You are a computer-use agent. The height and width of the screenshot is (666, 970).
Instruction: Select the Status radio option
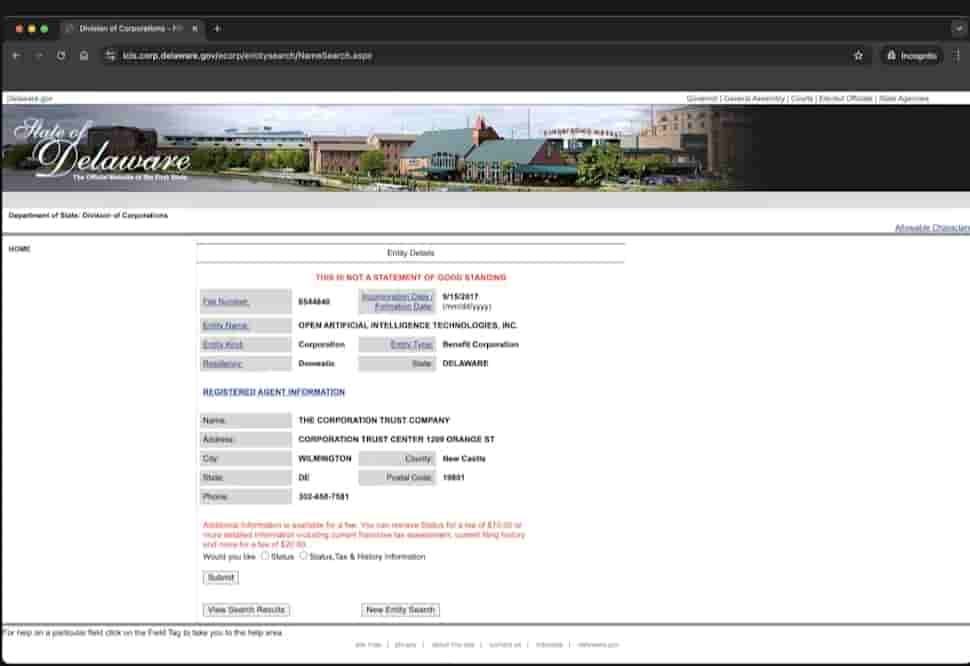tap(265, 556)
